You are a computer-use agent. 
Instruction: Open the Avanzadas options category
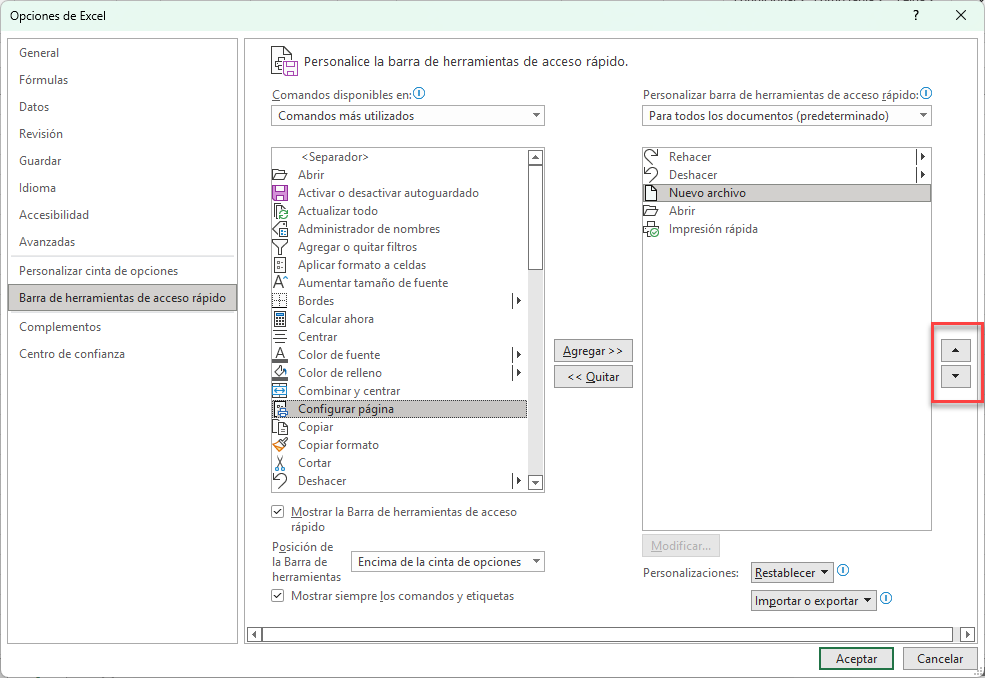[122, 242]
